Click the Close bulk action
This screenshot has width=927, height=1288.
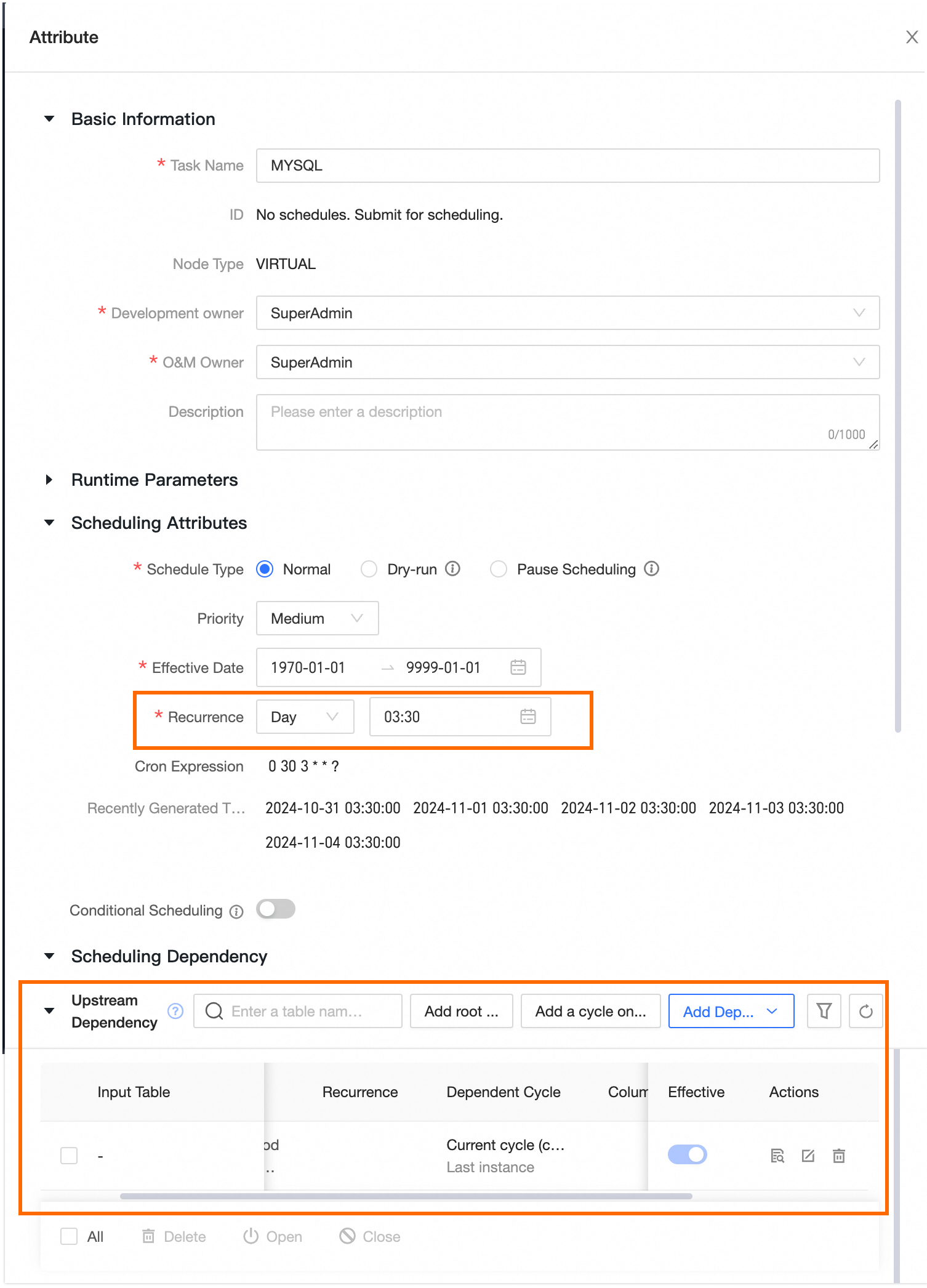(x=370, y=1236)
